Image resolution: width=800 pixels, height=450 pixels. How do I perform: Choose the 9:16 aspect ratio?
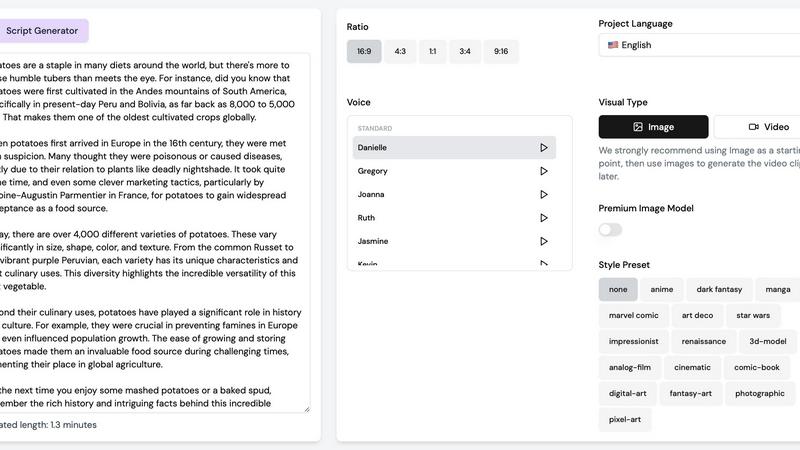pos(501,52)
